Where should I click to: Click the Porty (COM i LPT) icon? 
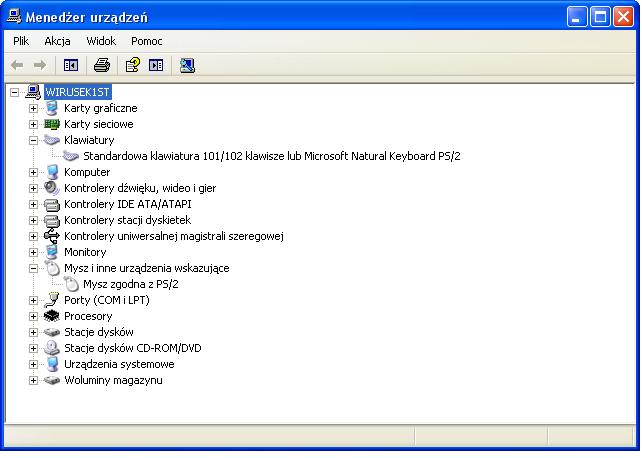(x=52, y=300)
